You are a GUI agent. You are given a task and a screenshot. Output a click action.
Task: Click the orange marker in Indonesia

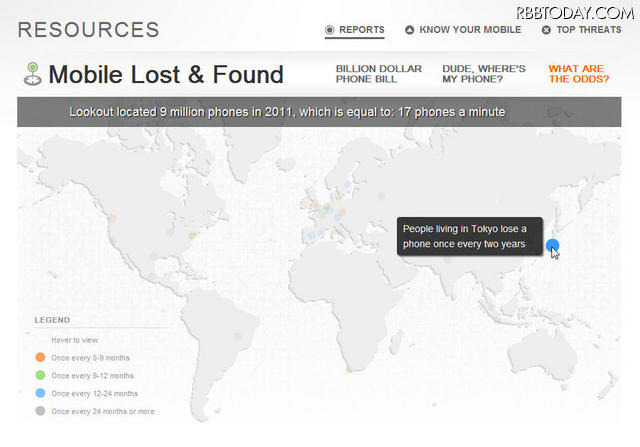tap(497, 320)
